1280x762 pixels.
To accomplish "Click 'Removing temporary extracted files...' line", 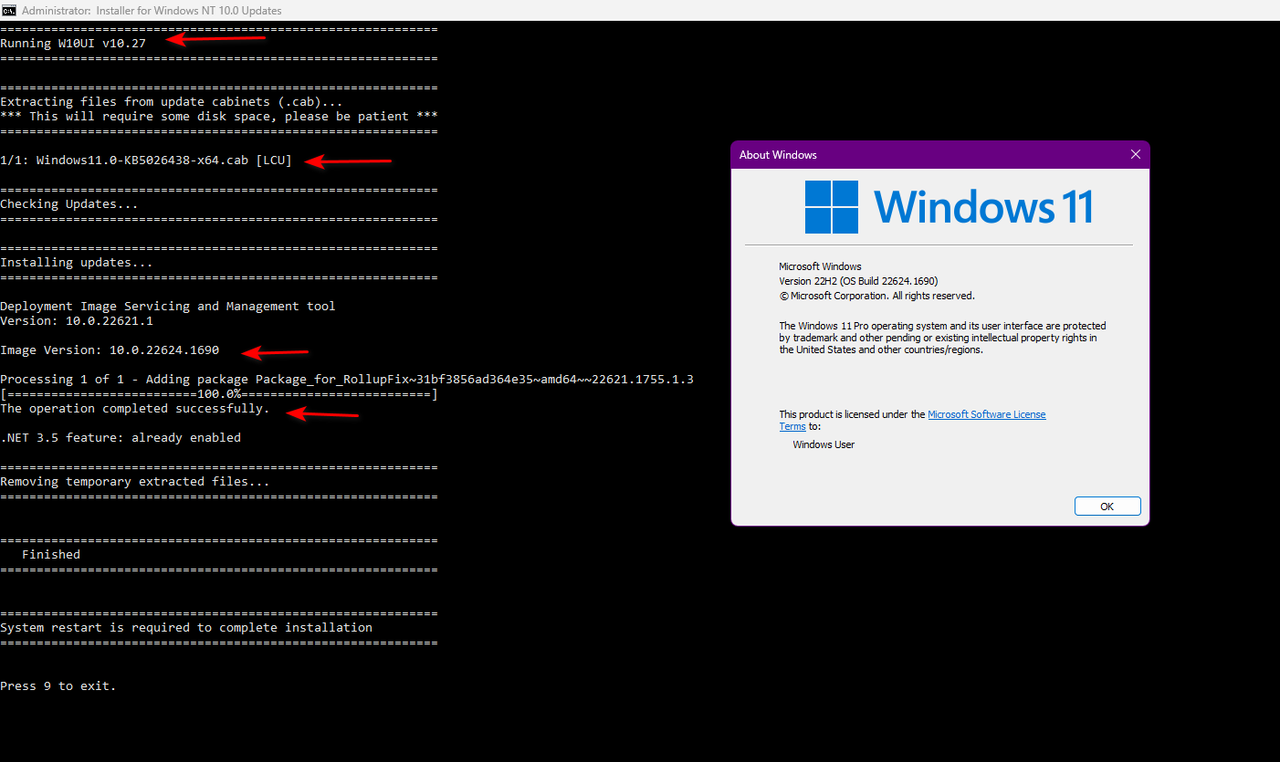I will (x=135, y=481).
